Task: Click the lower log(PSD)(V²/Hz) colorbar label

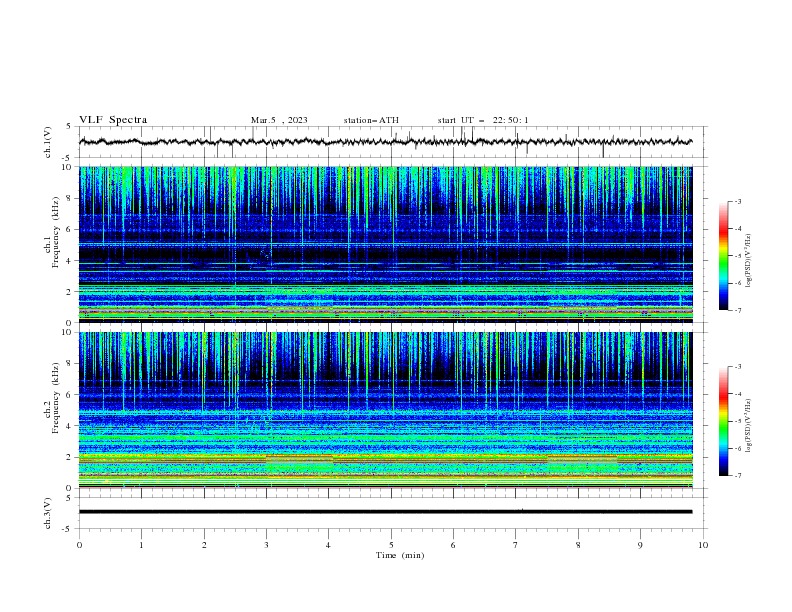Action: [748, 425]
